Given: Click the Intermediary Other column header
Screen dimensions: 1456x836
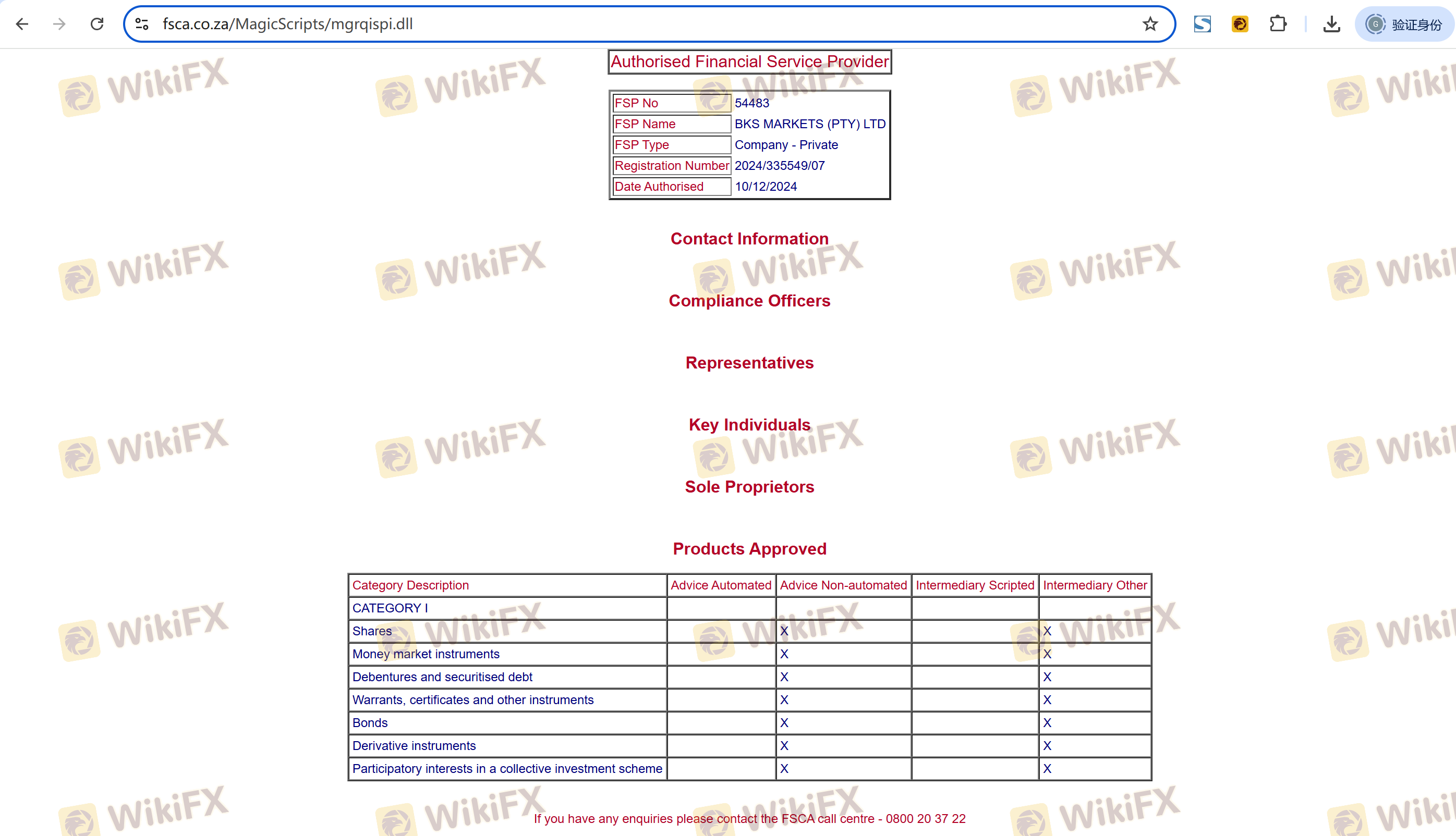Looking at the screenshot, I should point(1094,585).
